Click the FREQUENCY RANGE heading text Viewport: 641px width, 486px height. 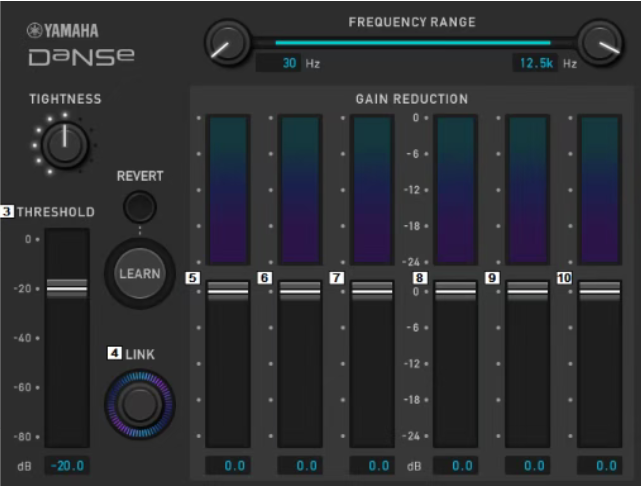click(412, 22)
